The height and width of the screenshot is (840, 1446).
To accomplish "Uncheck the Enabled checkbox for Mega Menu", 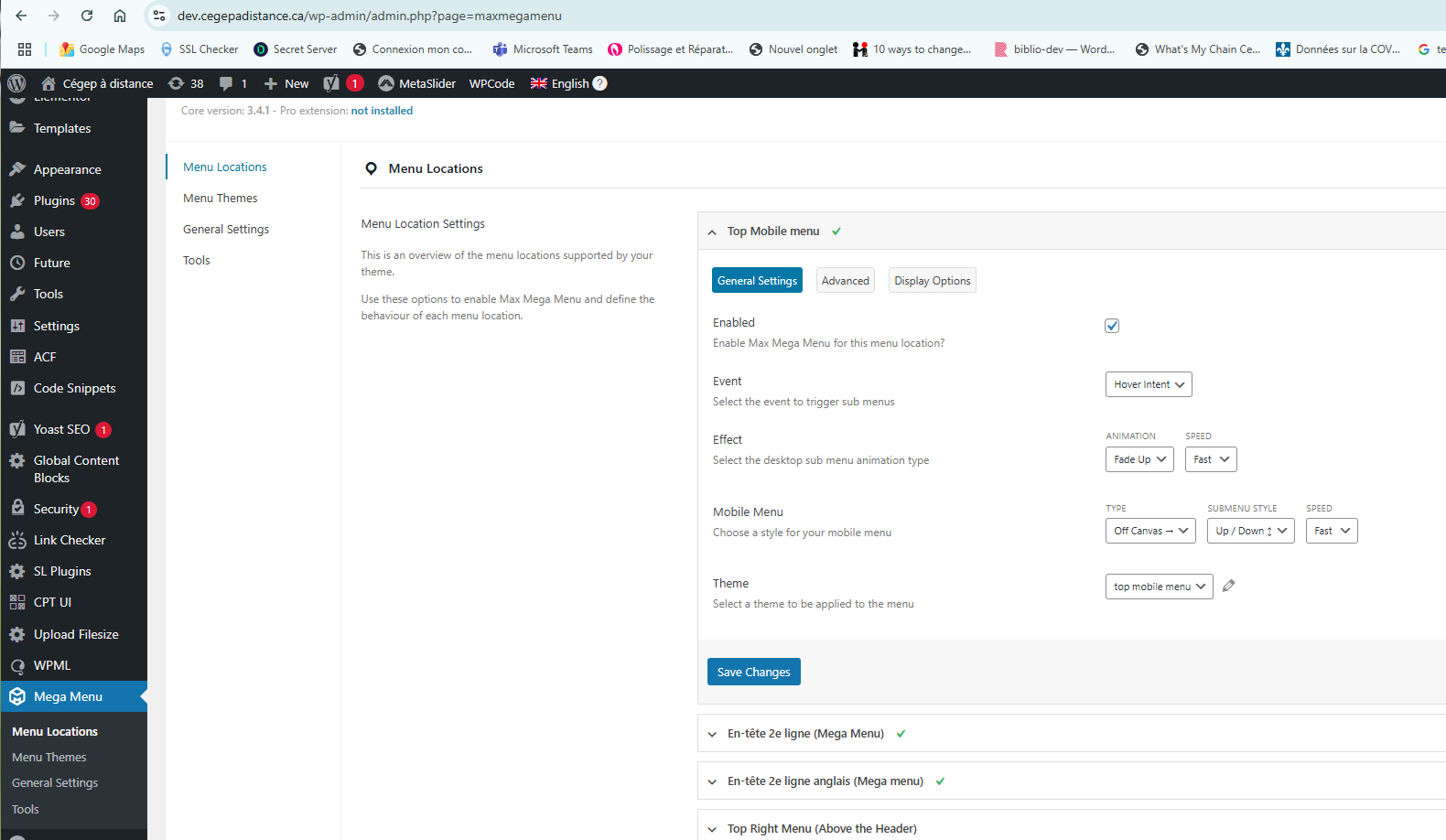I will [x=1112, y=326].
